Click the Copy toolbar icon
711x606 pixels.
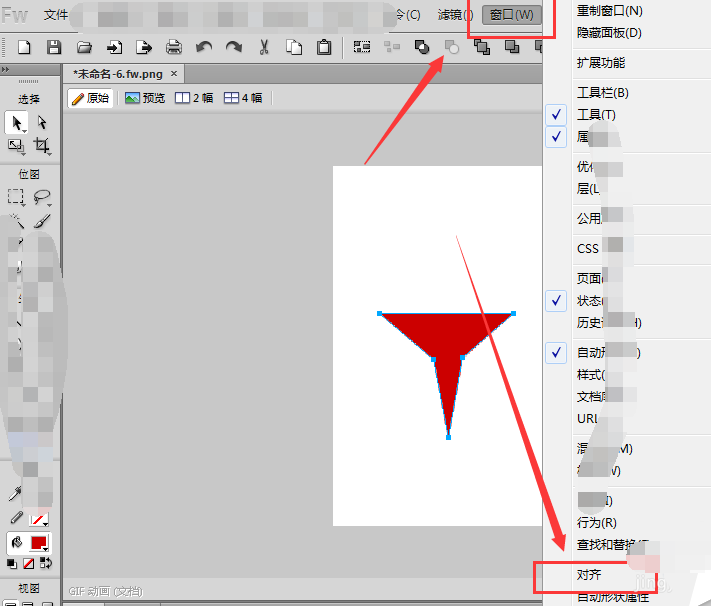click(294, 47)
